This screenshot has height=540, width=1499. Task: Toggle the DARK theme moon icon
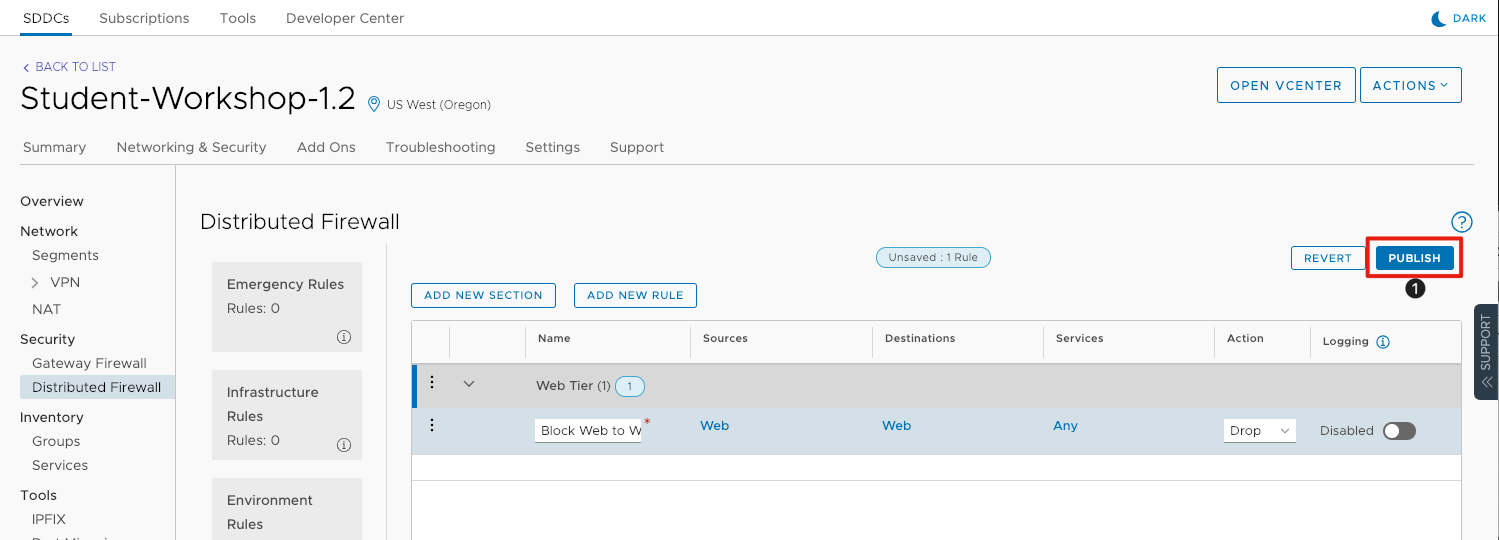pos(1439,18)
